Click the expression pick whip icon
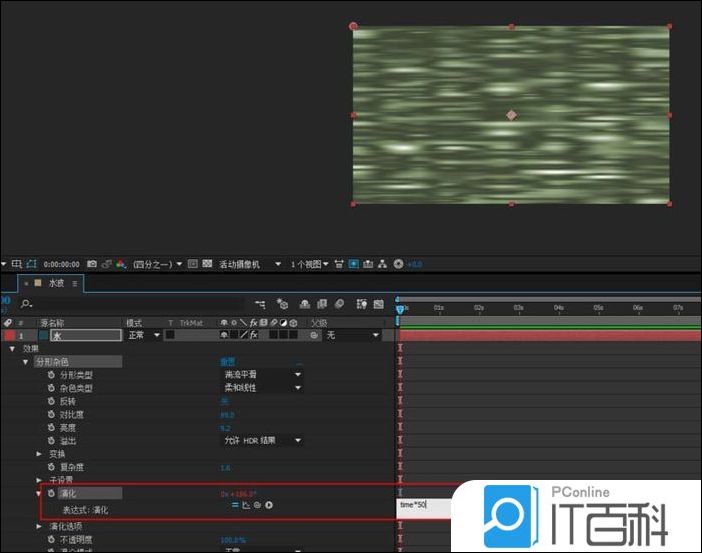The image size is (702, 553). [x=257, y=505]
